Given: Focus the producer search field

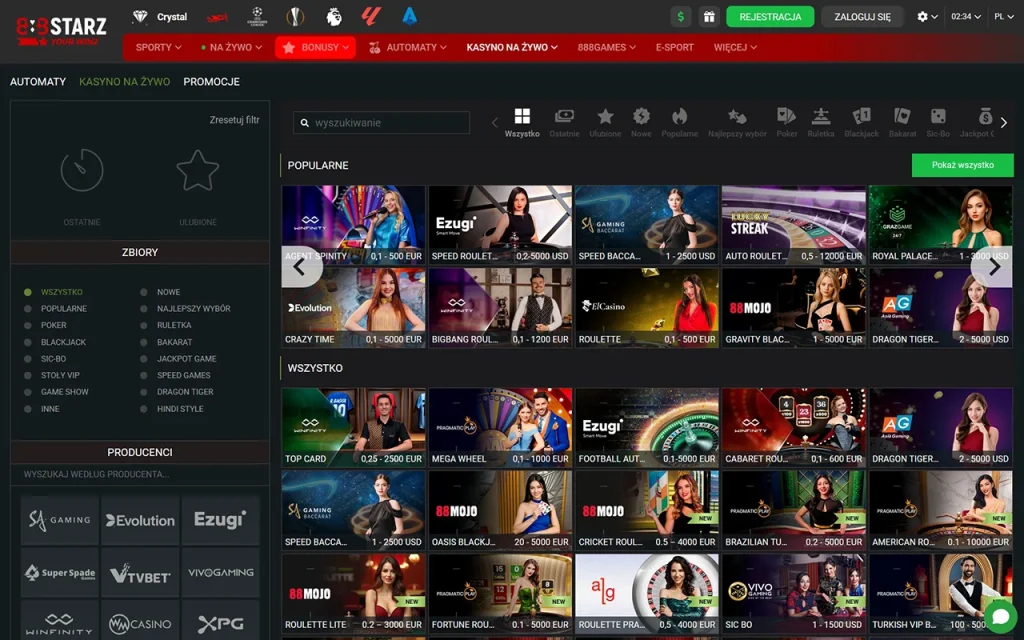Looking at the screenshot, I should (x=140, y=474).
